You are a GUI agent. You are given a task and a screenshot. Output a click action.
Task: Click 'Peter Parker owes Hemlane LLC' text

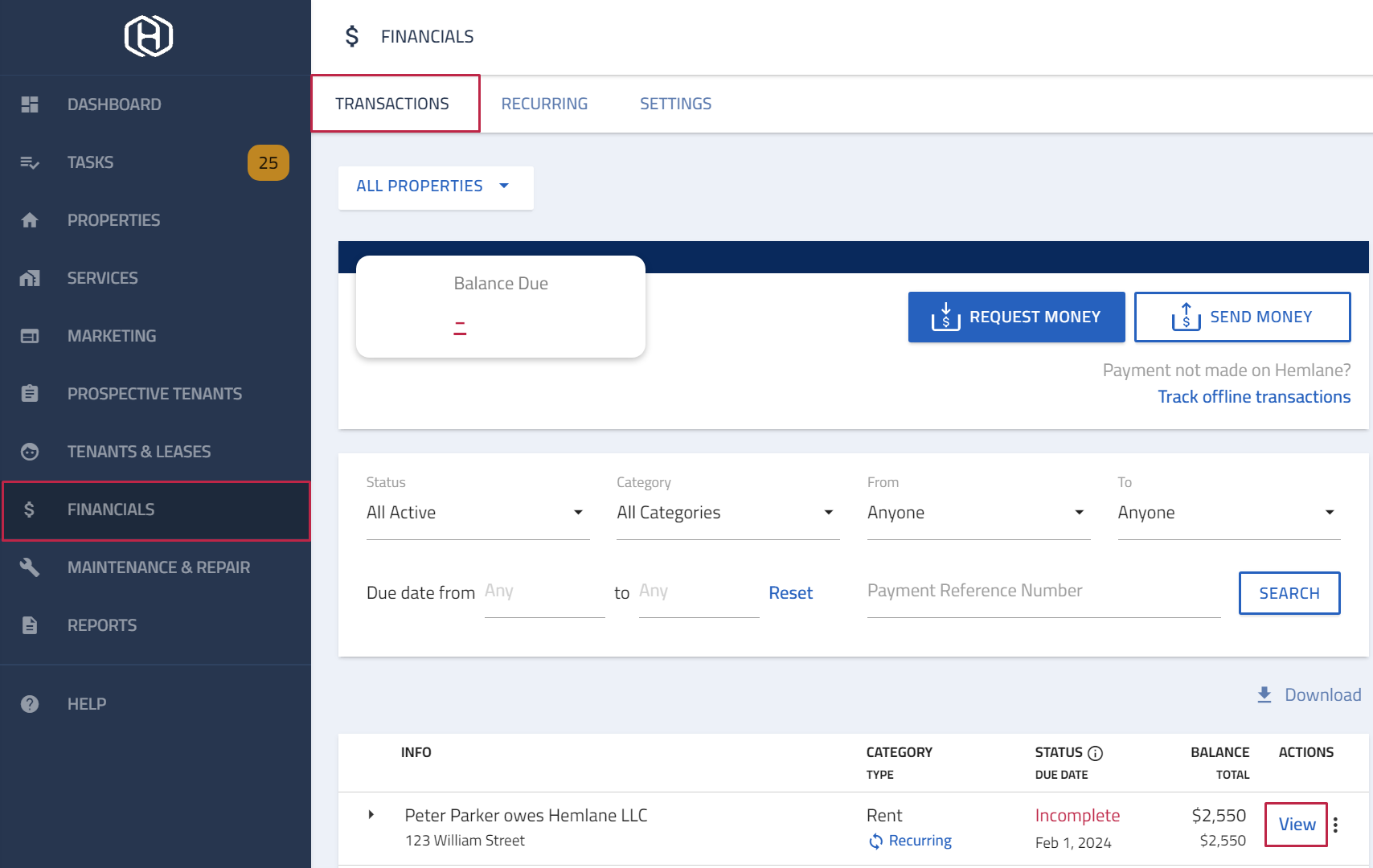pos(526,816)
